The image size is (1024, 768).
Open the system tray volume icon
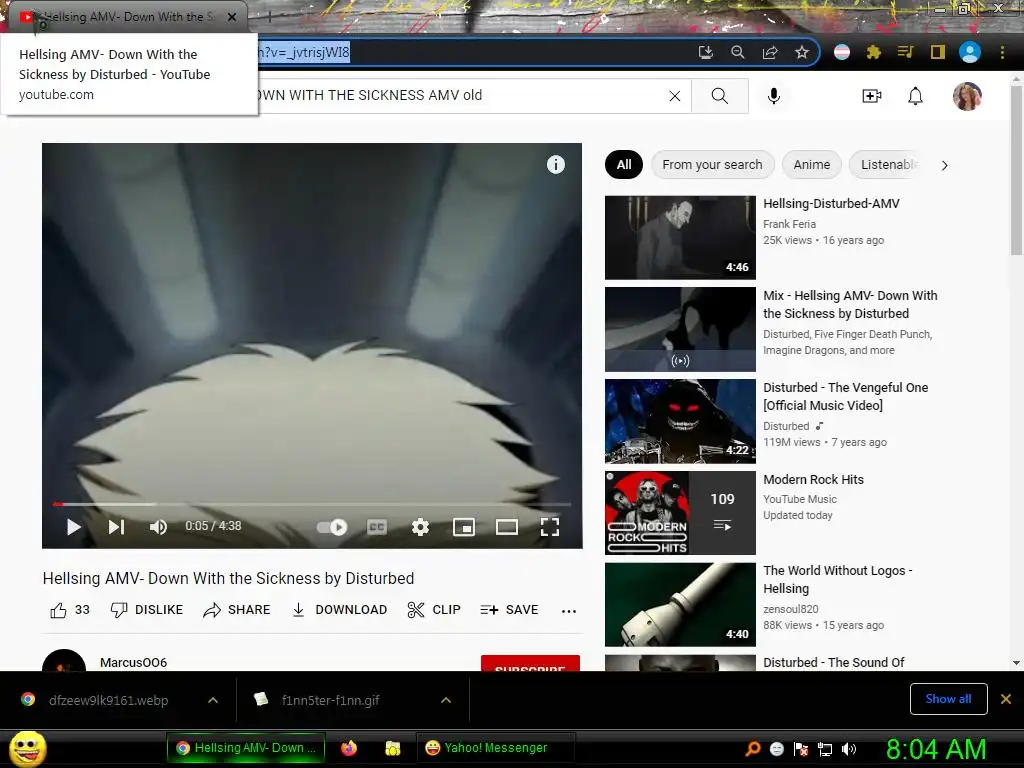tap(849, 749)
